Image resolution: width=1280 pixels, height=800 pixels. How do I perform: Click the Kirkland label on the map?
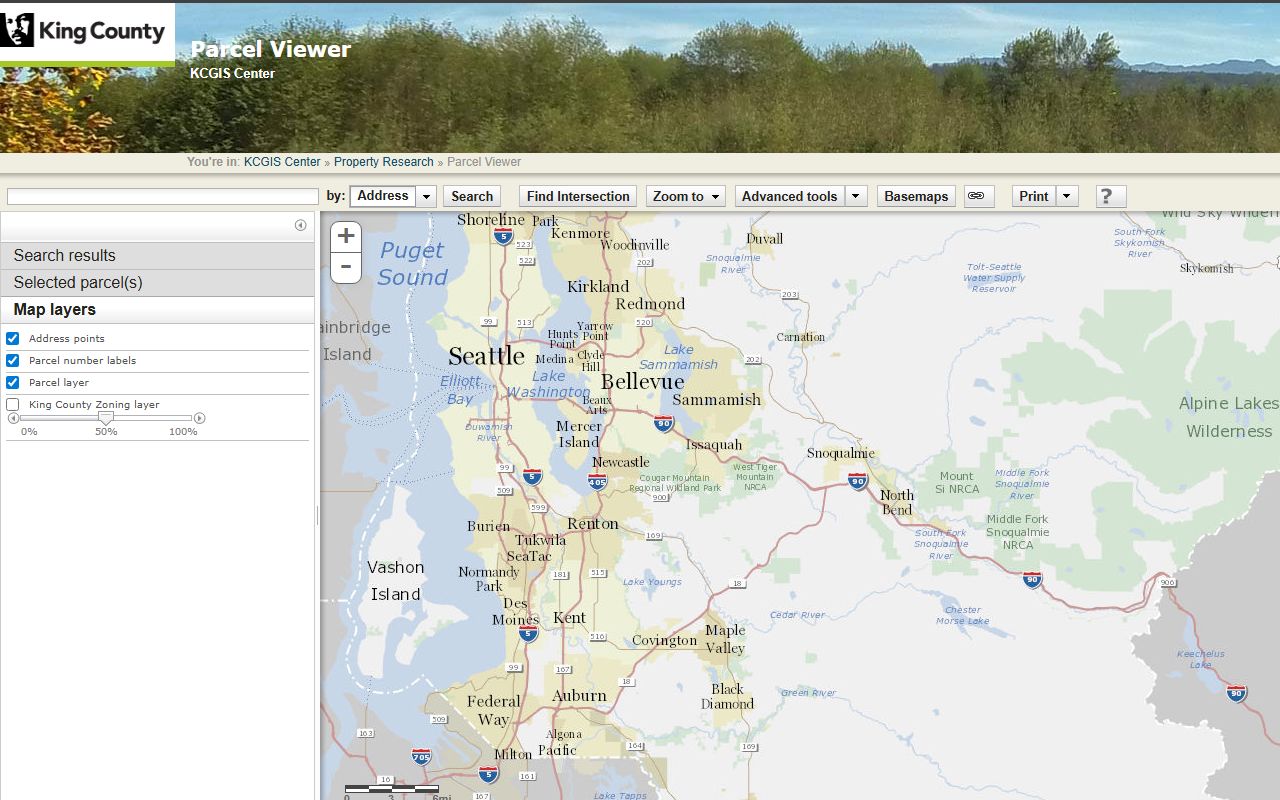click(x=598, y=286)
